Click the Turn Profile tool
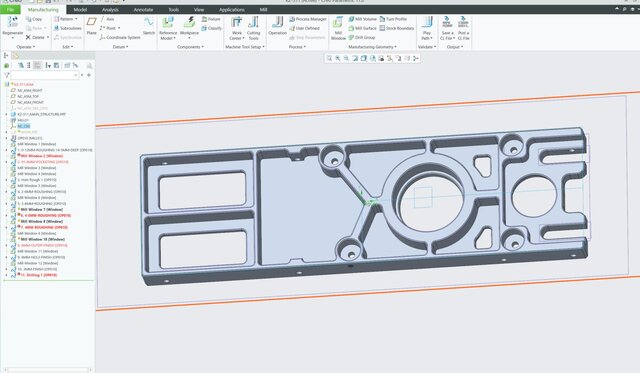This screenshot has height=373, width=640. (393, 19)
